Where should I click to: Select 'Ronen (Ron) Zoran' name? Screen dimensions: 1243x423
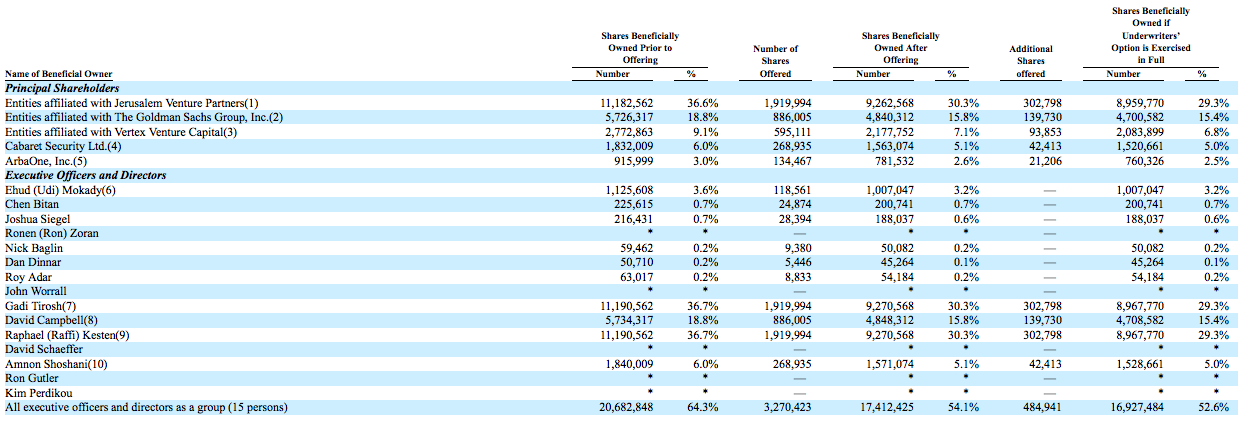52,233
